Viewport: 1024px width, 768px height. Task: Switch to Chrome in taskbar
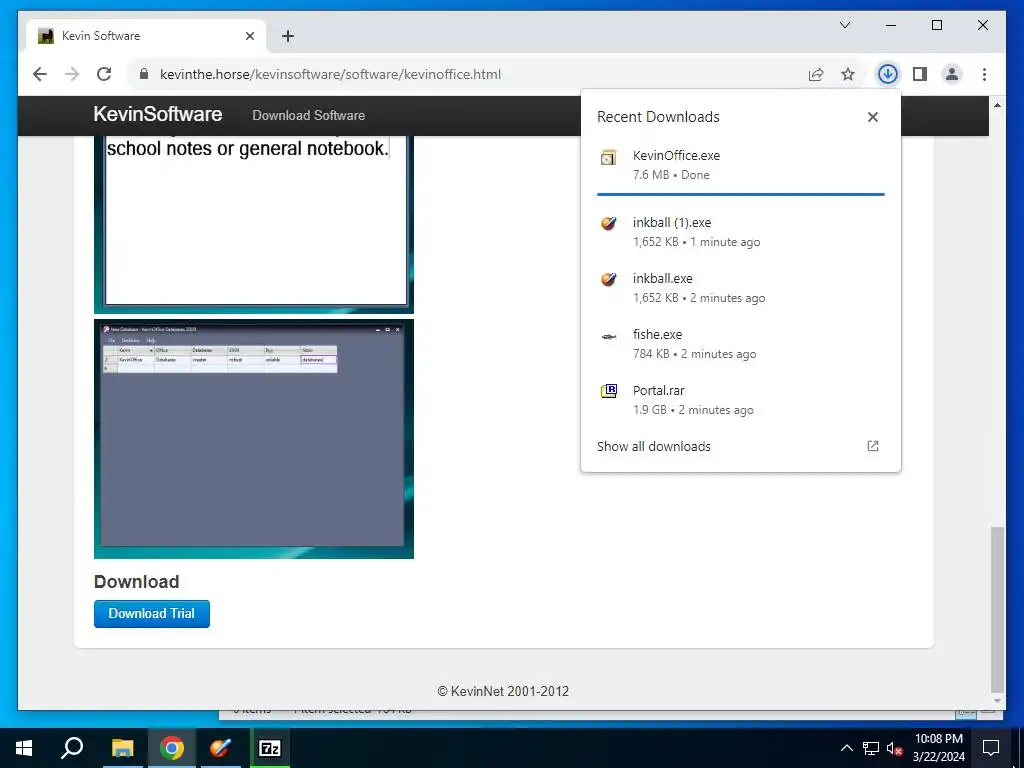(172, 748)
